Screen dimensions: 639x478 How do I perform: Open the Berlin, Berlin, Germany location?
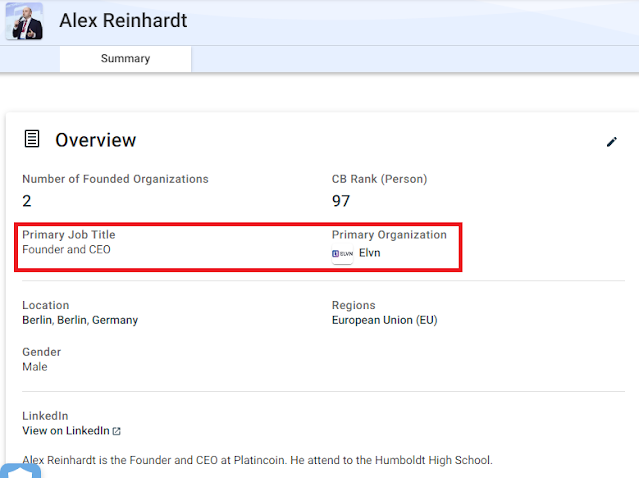tap(80, 320)
